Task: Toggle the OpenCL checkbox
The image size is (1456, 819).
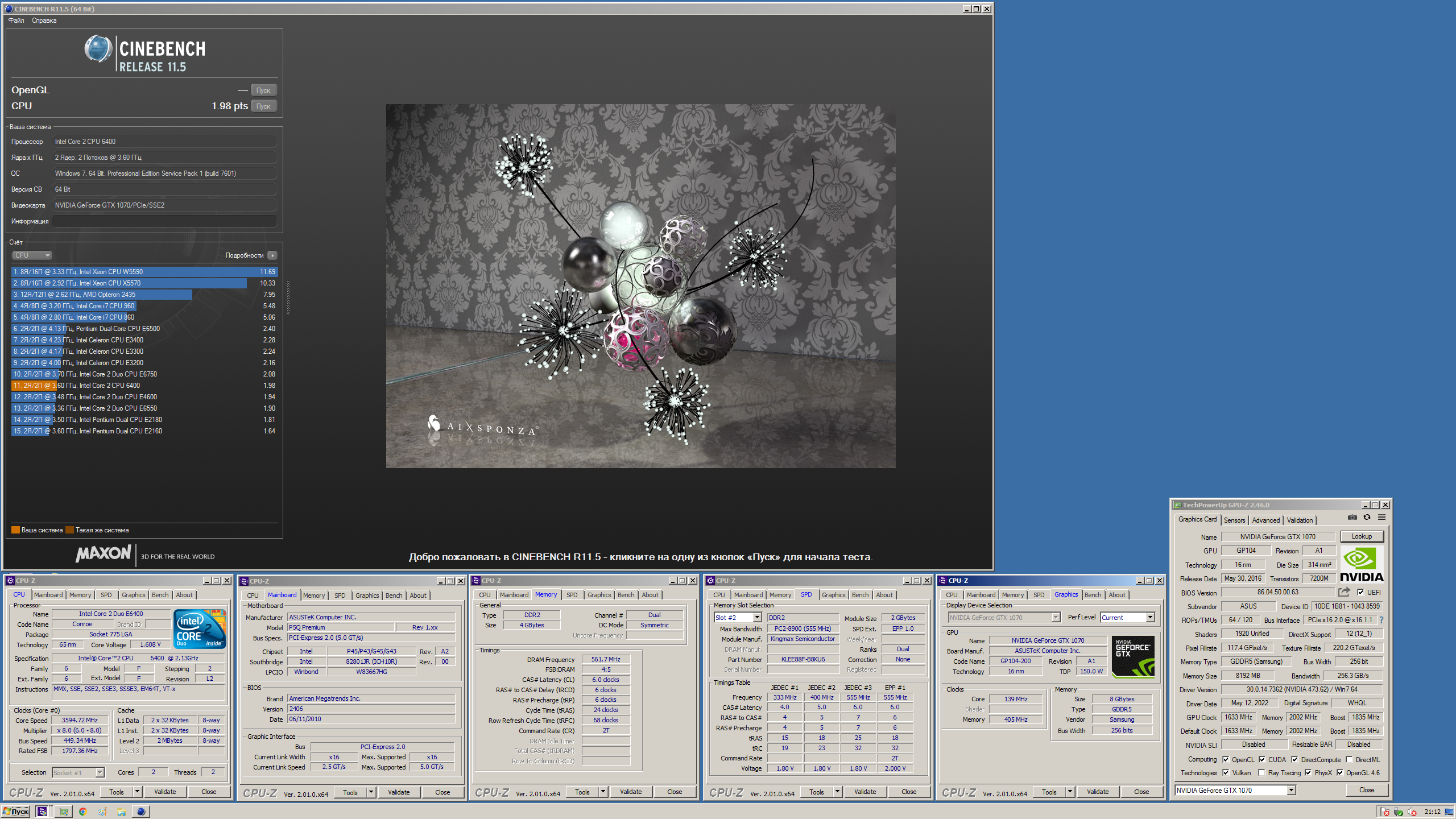Action: click(1226, 759)
